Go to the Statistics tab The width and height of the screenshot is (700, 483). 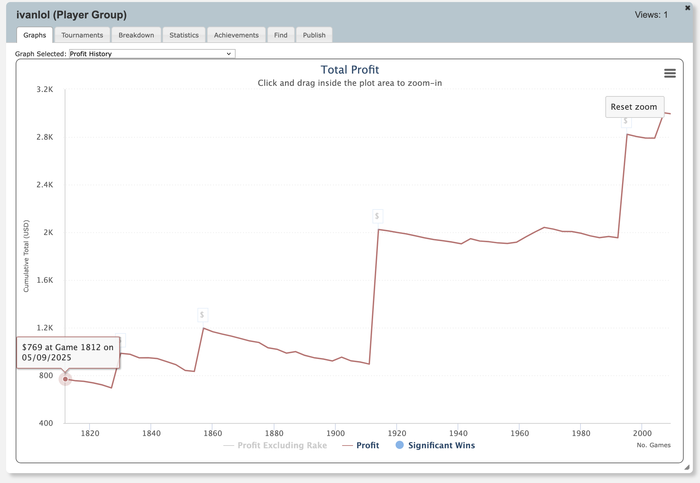184,35
